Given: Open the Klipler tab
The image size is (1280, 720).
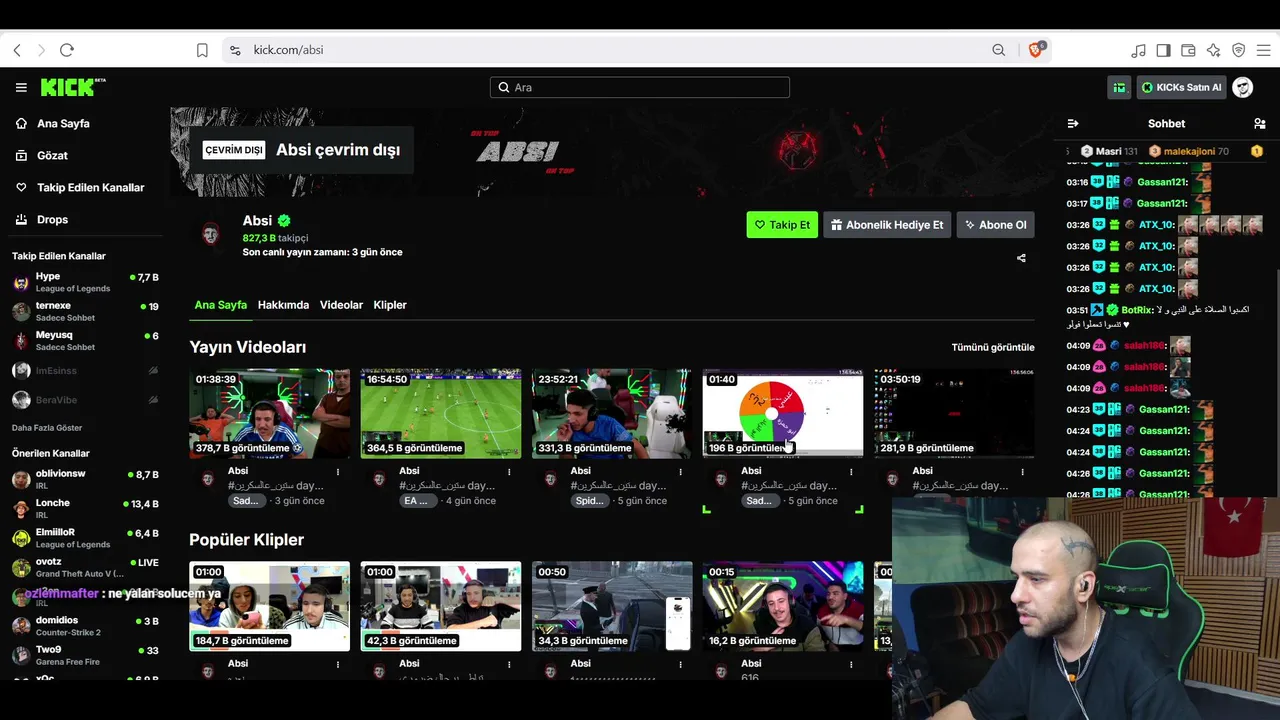Looking at the screenshot, I should point(390,305).
